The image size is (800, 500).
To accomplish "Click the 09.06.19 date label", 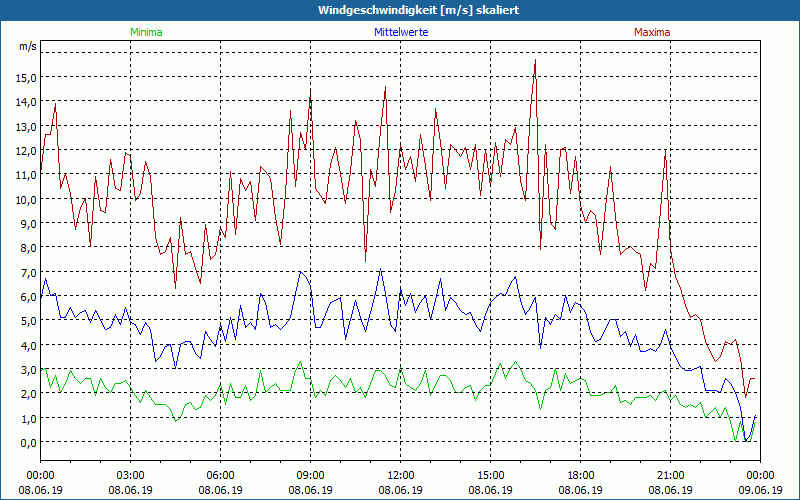I will 760,491.
